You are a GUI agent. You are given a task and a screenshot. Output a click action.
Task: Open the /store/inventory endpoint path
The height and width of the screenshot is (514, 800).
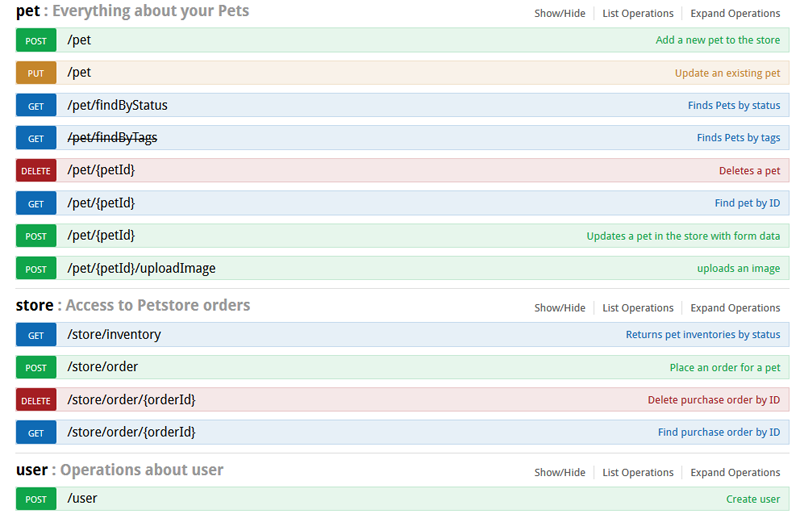pos(114,335)
